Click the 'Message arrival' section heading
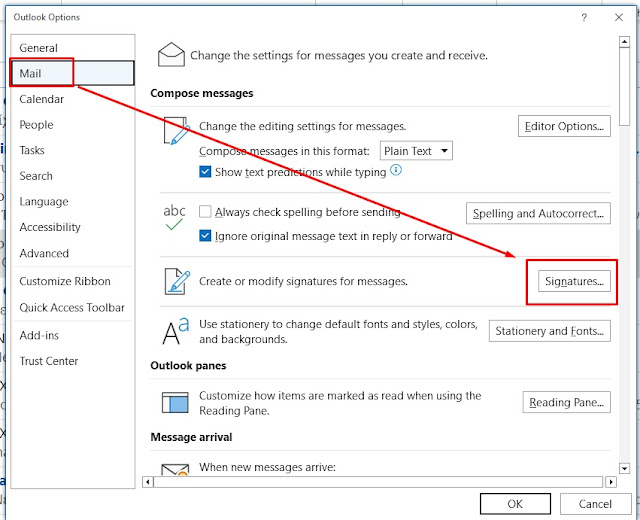Viewport: 640px width, 520px height. click(x=191, y=437)
